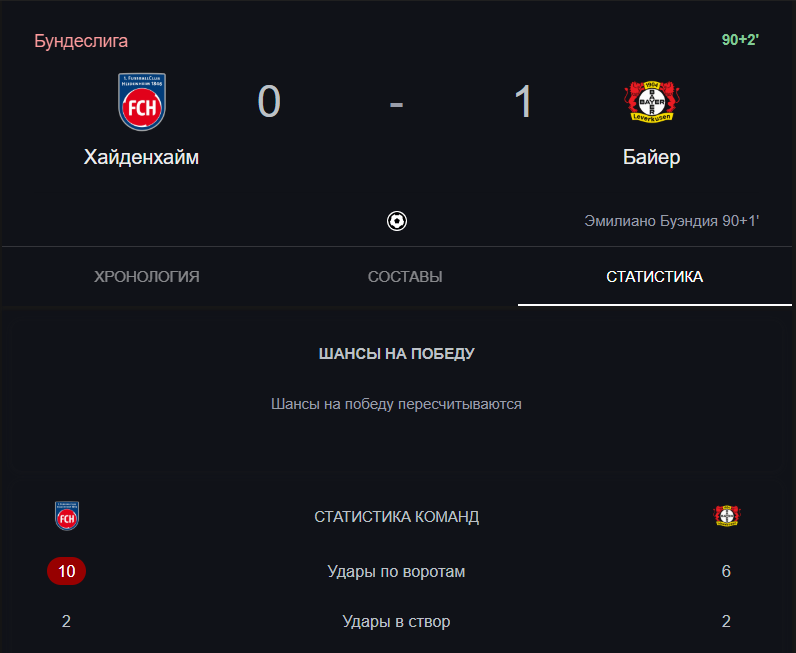This screenshot has width=796, height=653.
Task: Switch to the Составы tab
Action: [405, 277]
